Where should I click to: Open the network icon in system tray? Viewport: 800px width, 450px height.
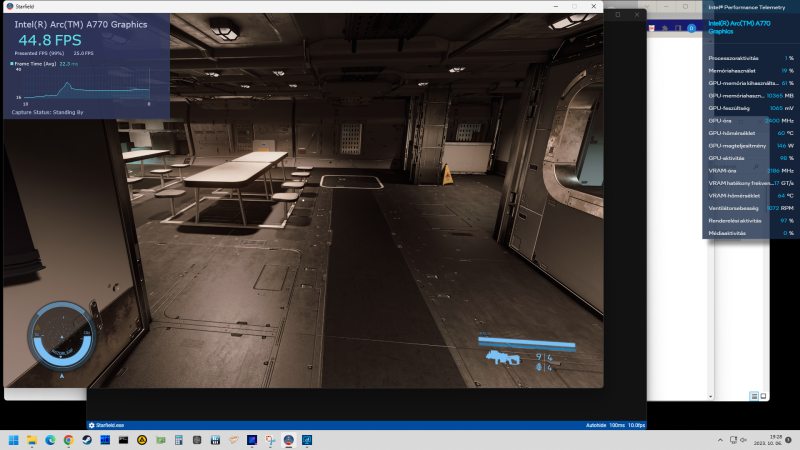coord(733,440)
